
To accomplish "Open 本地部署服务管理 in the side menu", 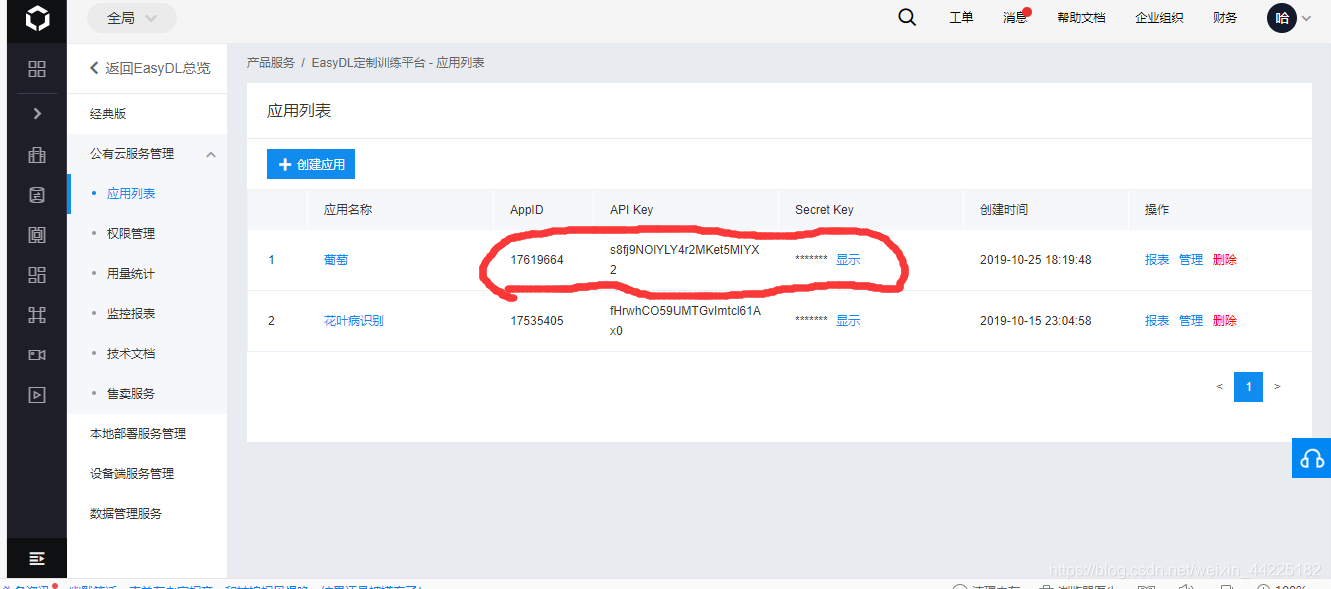I will (x=138, y=434).
